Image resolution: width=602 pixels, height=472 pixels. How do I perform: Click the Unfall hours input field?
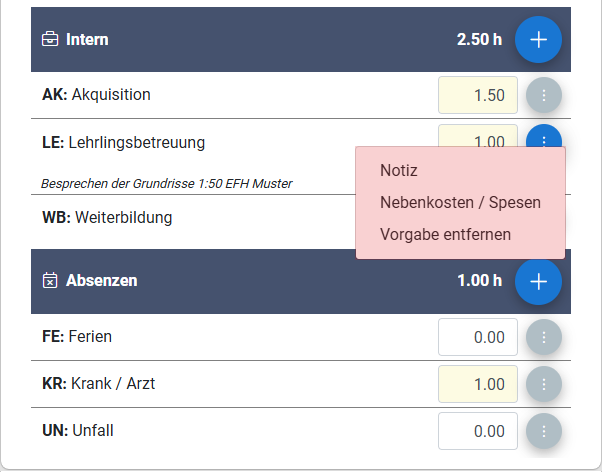point(478,431)
